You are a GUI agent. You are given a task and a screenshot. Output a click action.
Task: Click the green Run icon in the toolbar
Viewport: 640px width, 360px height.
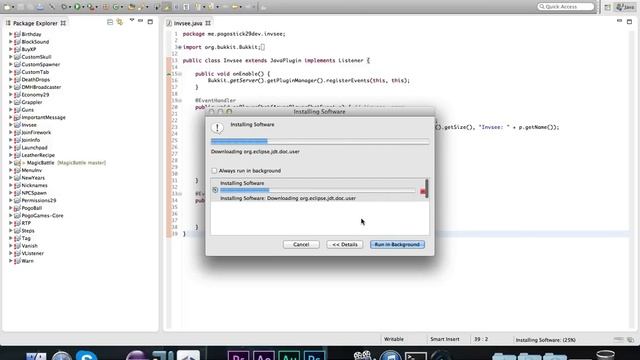77,7
